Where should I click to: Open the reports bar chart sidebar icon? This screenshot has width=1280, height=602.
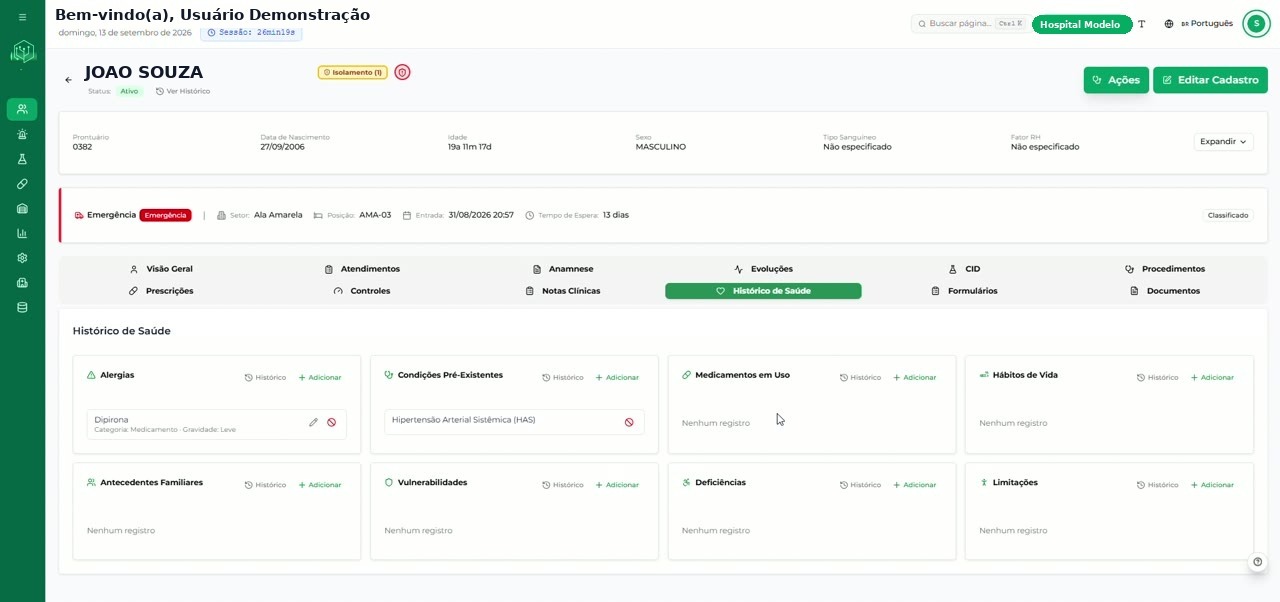coord(22,233)
